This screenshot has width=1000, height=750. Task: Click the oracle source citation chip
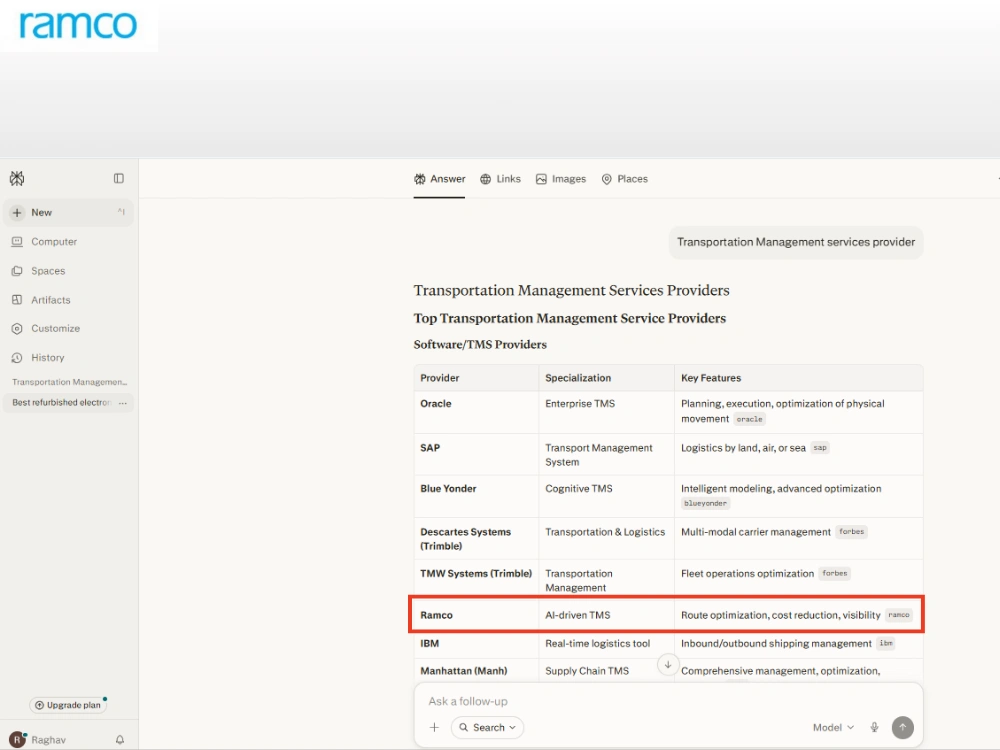pos(749,420)
